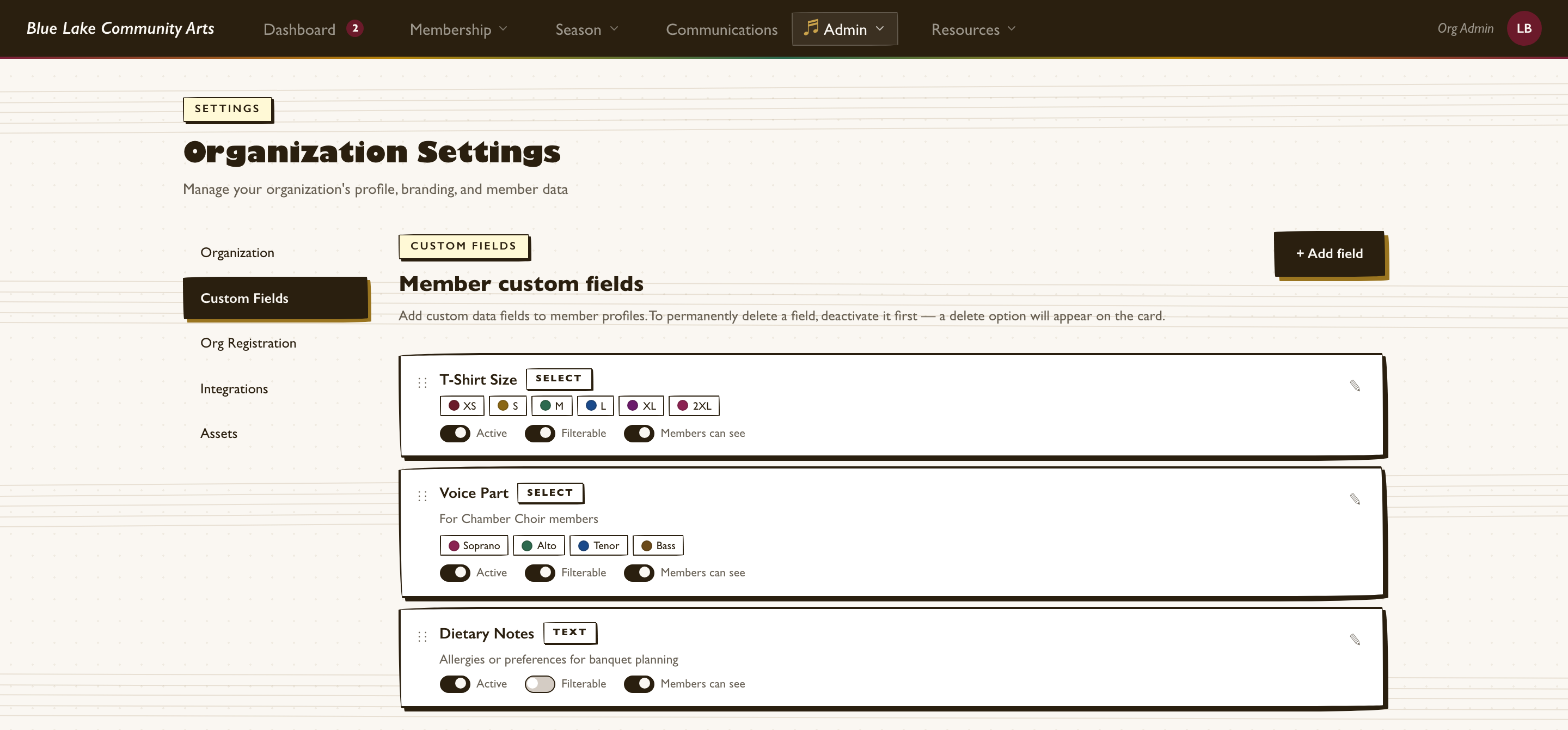Image resolution: width=1568 pixels, height=730 pixels.
Task: Disable Active for Voice Part
Action: [x=455, y=573]
